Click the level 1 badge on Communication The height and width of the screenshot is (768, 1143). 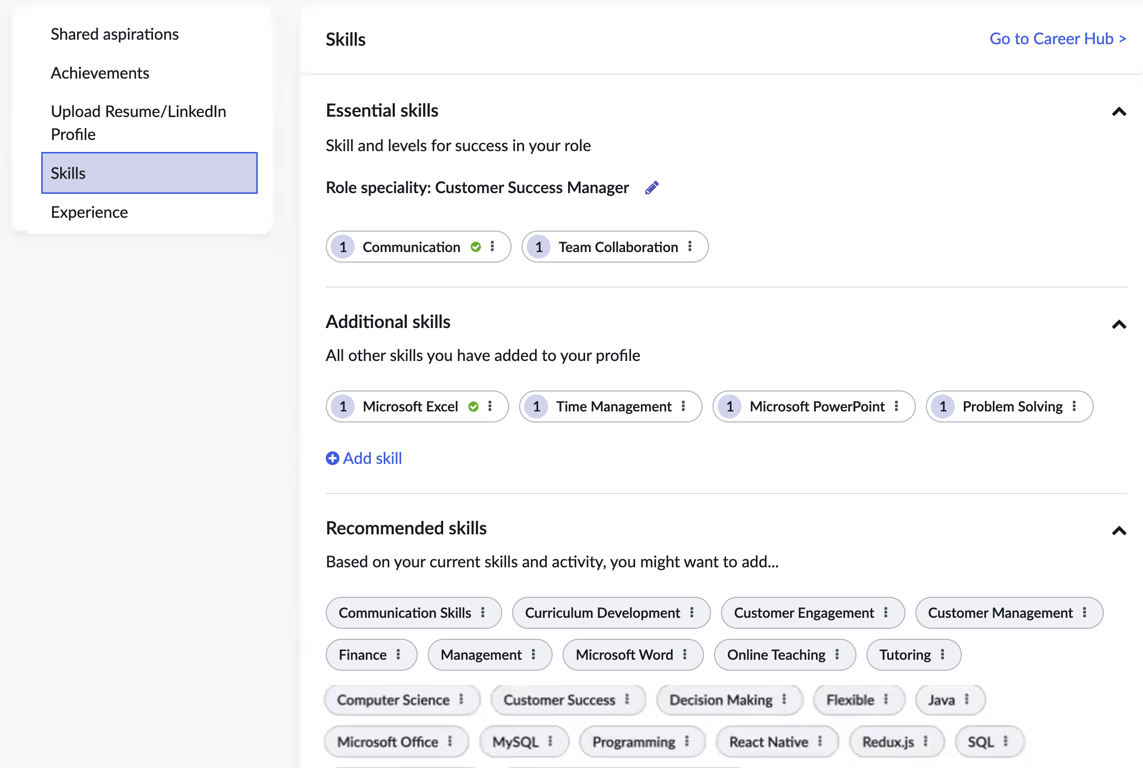click(x=343, y=247)
